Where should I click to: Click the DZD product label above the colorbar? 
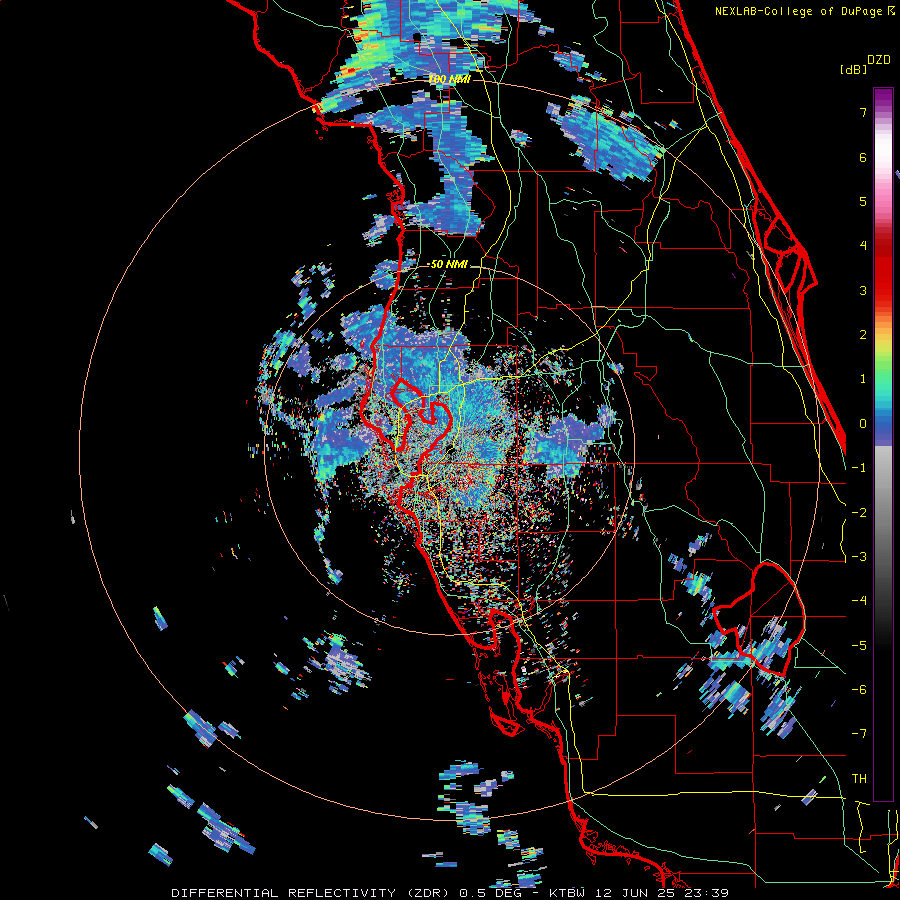(879, 60)
